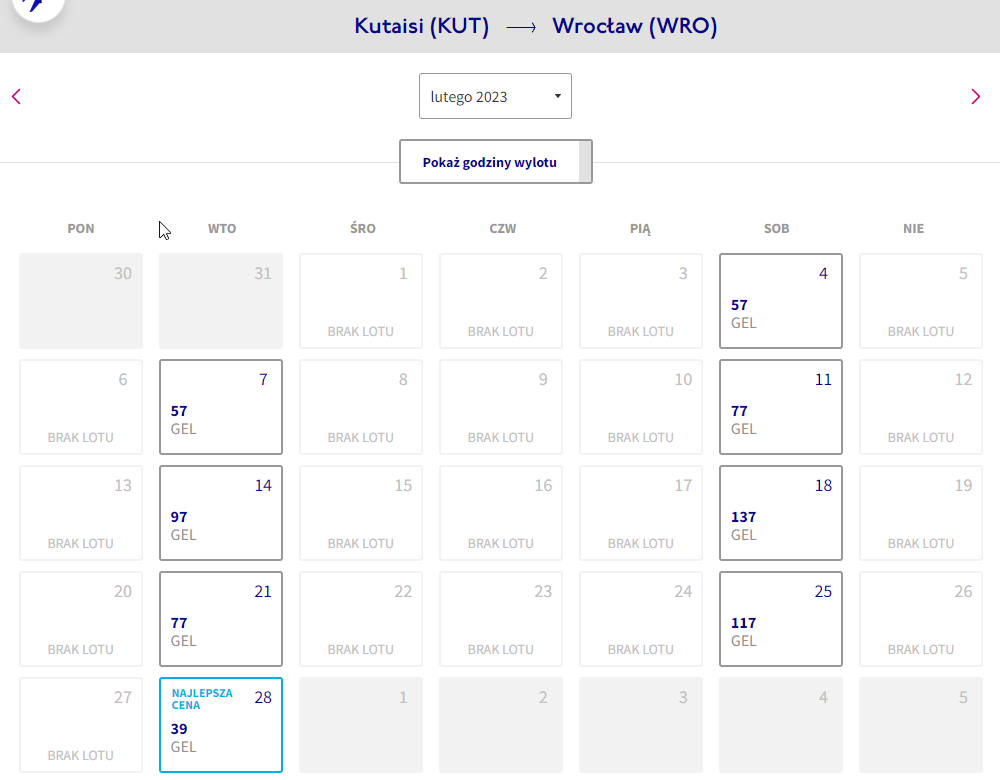
Task: Select February 7 flight for 57 GEL
Action: point(221,407)
